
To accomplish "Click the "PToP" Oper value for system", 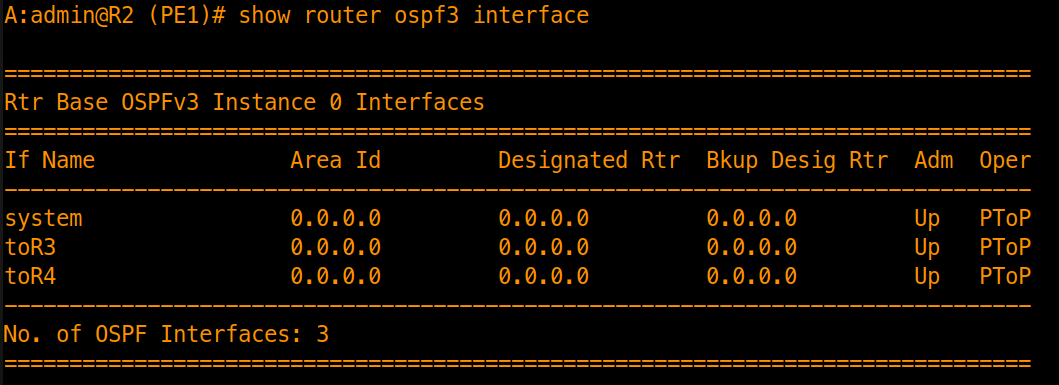I will [1006, 219].
